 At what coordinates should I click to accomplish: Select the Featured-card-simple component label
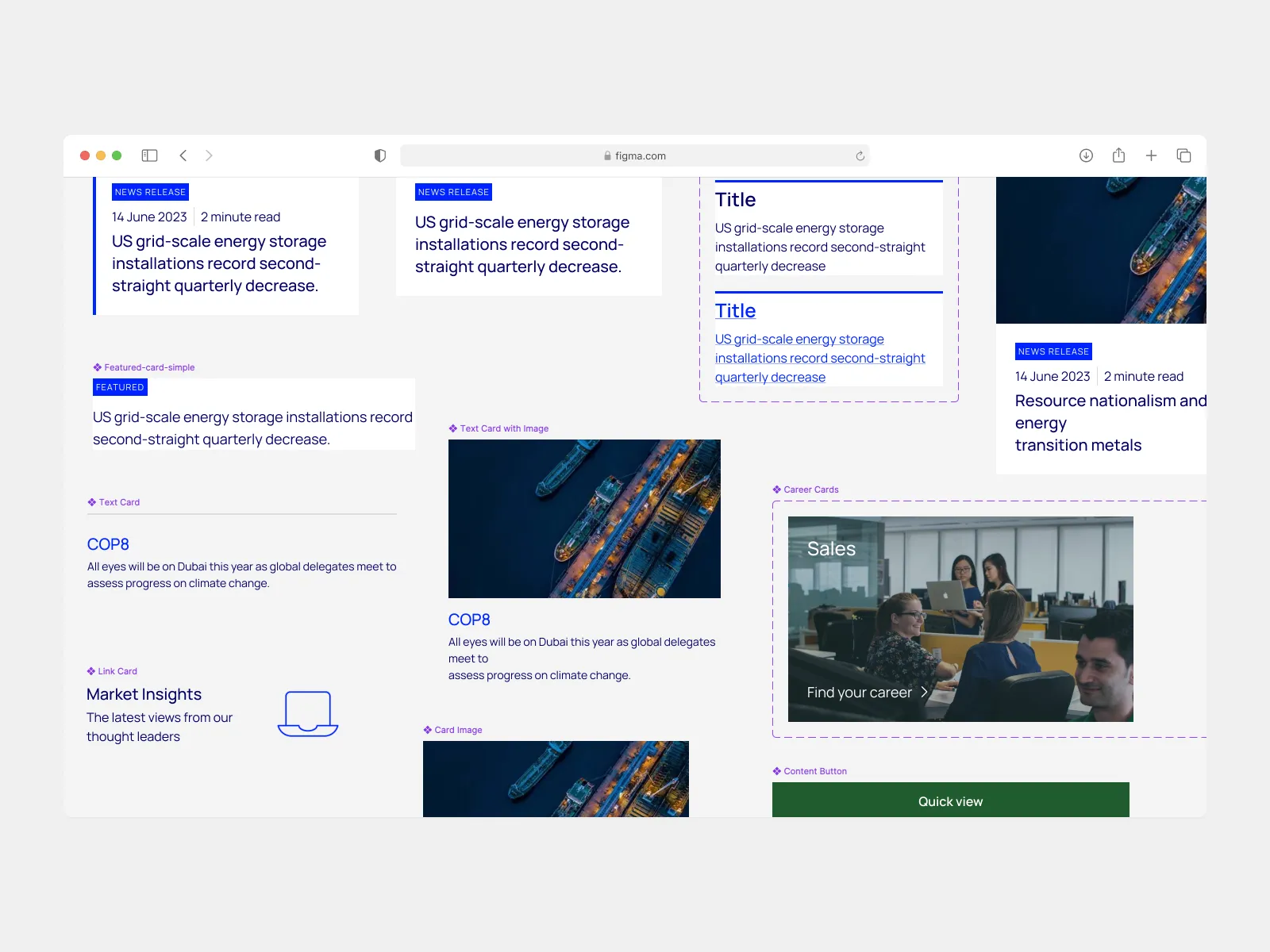(148, 367)
